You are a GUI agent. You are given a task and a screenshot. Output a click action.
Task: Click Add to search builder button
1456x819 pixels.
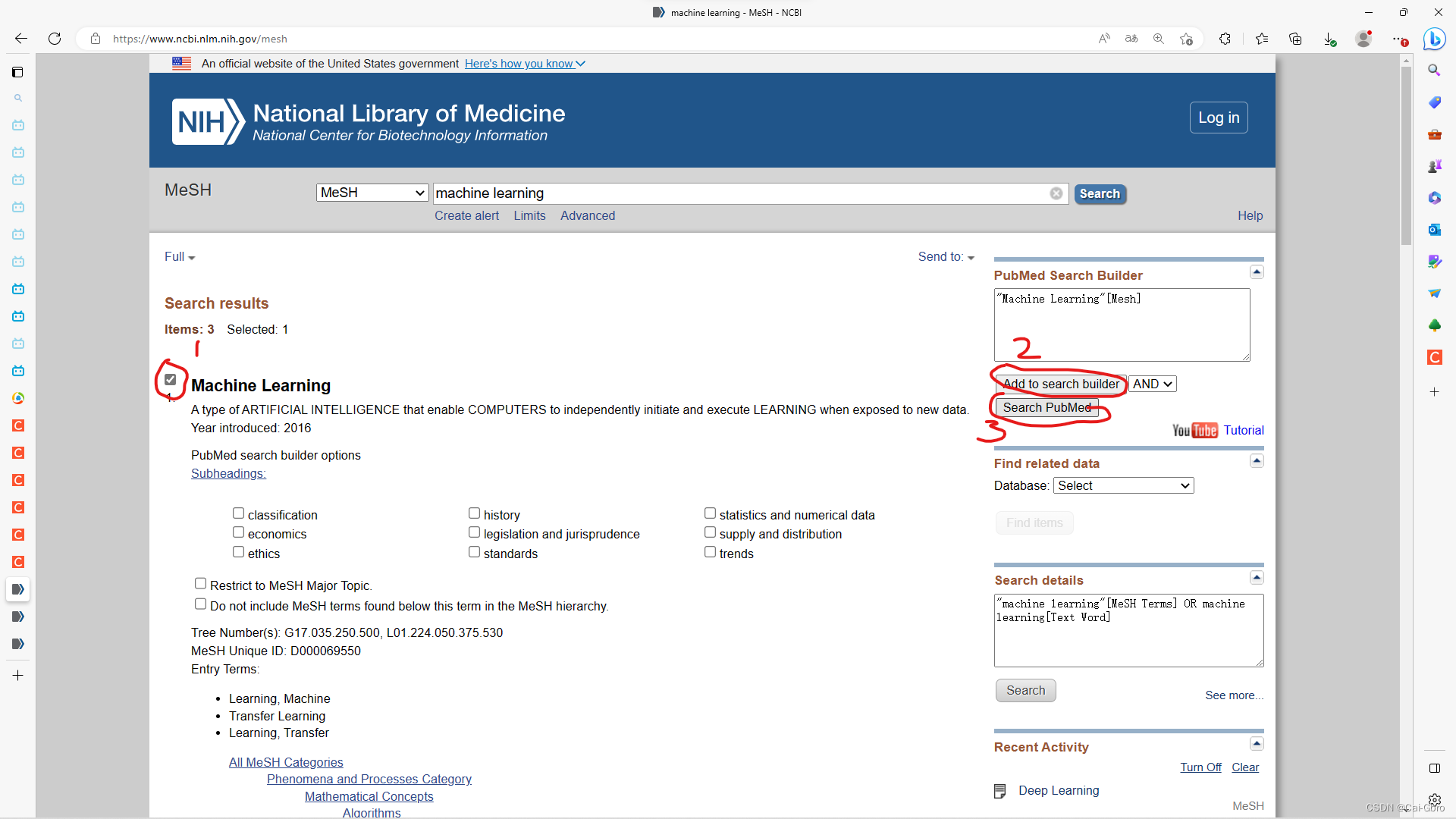click(x=1060, y=384)
